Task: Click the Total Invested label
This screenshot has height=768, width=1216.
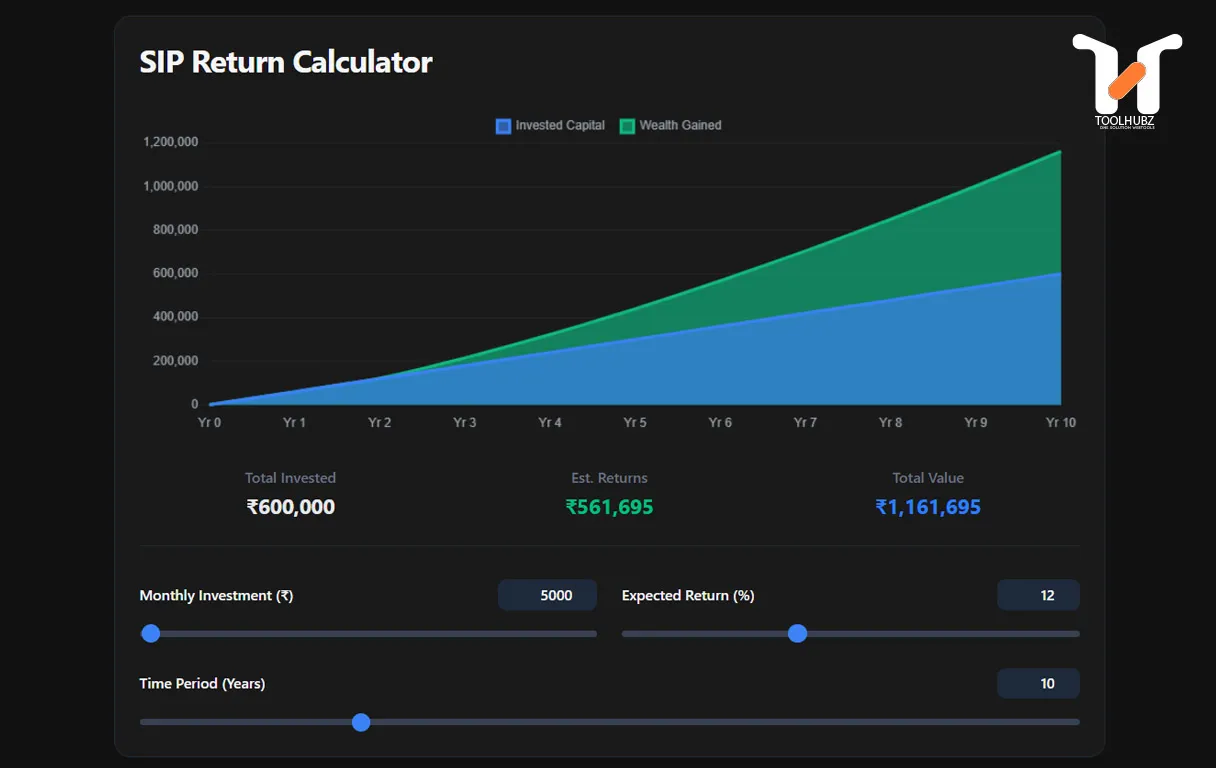Action: pyautogui.click(x=291, y=478)
